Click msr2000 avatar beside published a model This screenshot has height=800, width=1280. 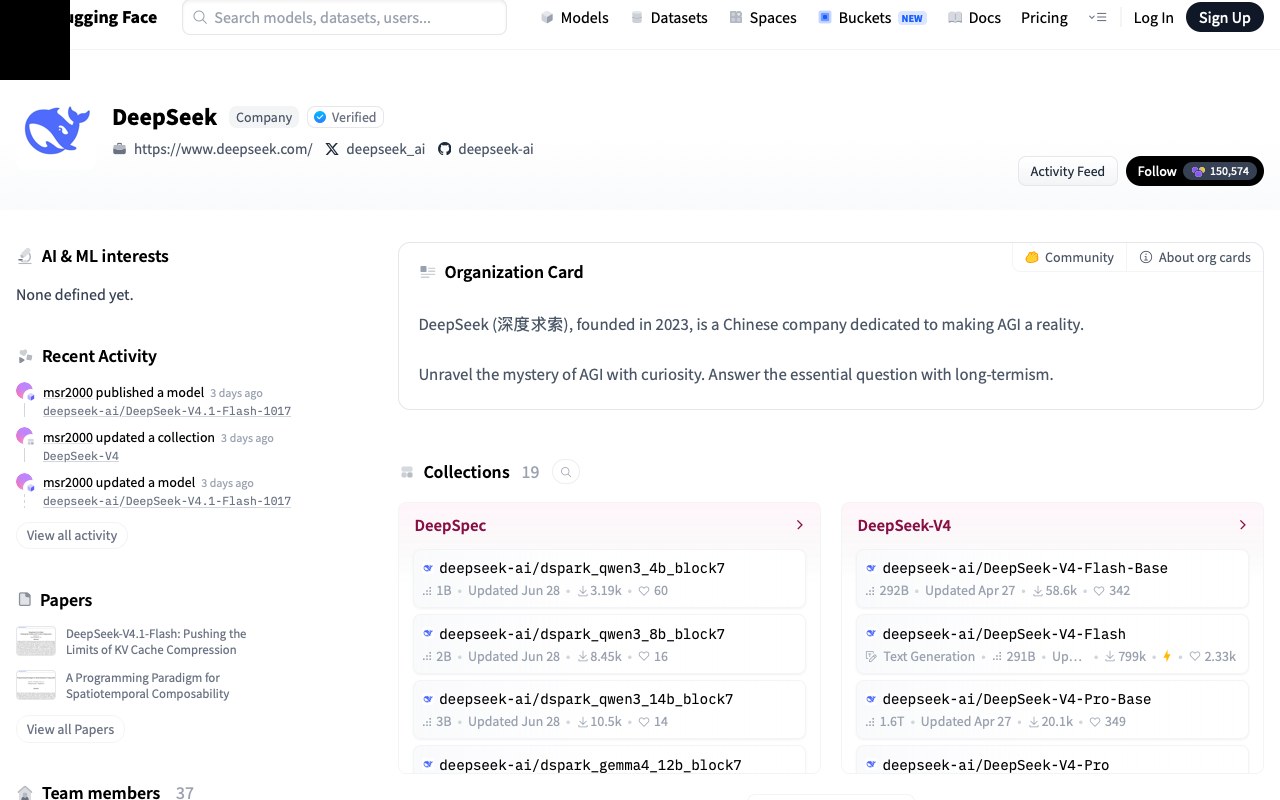click(26, 392)
